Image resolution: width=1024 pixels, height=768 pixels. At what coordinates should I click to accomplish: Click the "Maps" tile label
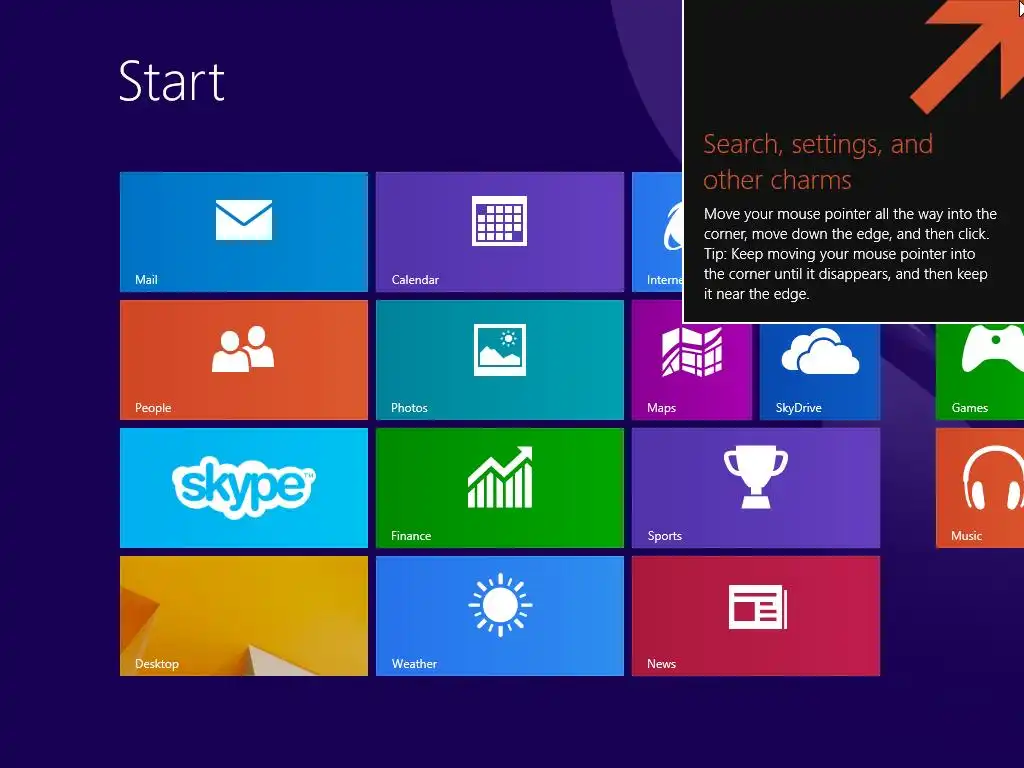pyautogui.click(x=661, y=408)
